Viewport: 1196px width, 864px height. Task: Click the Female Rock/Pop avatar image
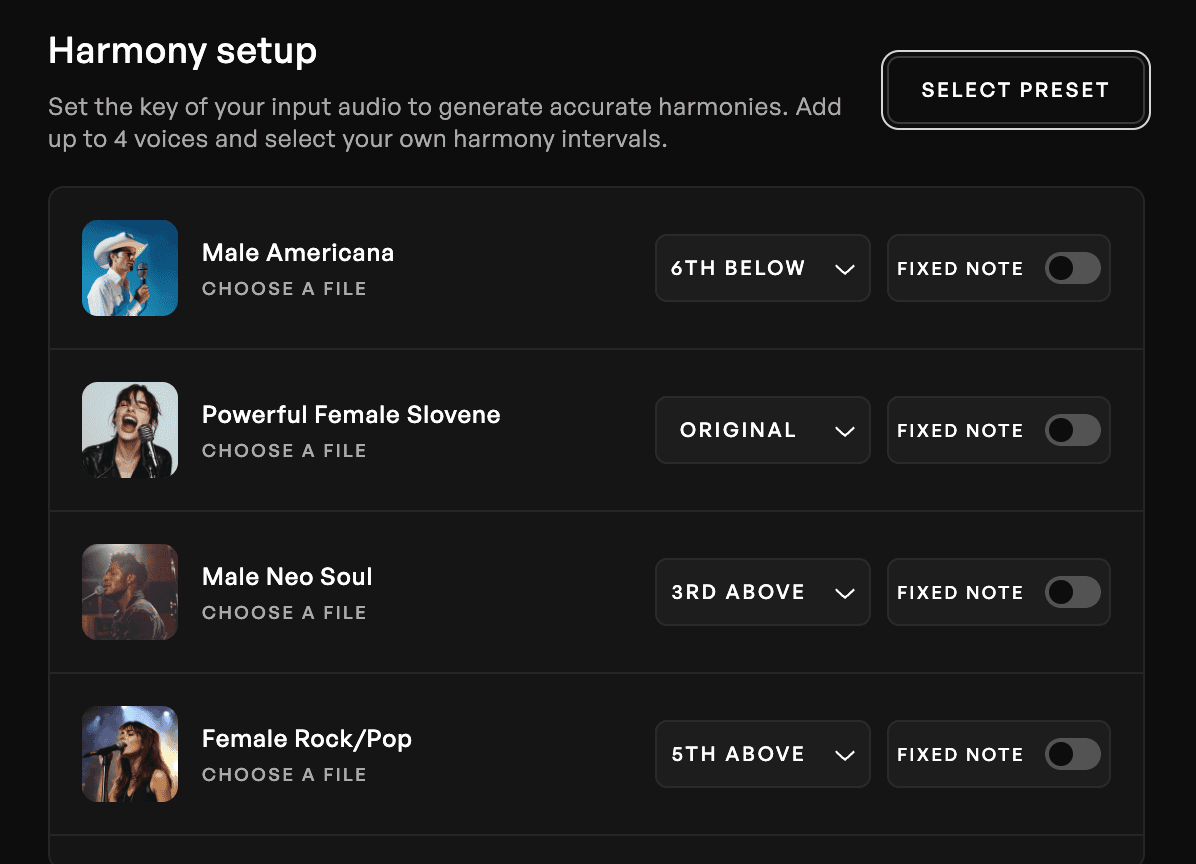point(130,754)
